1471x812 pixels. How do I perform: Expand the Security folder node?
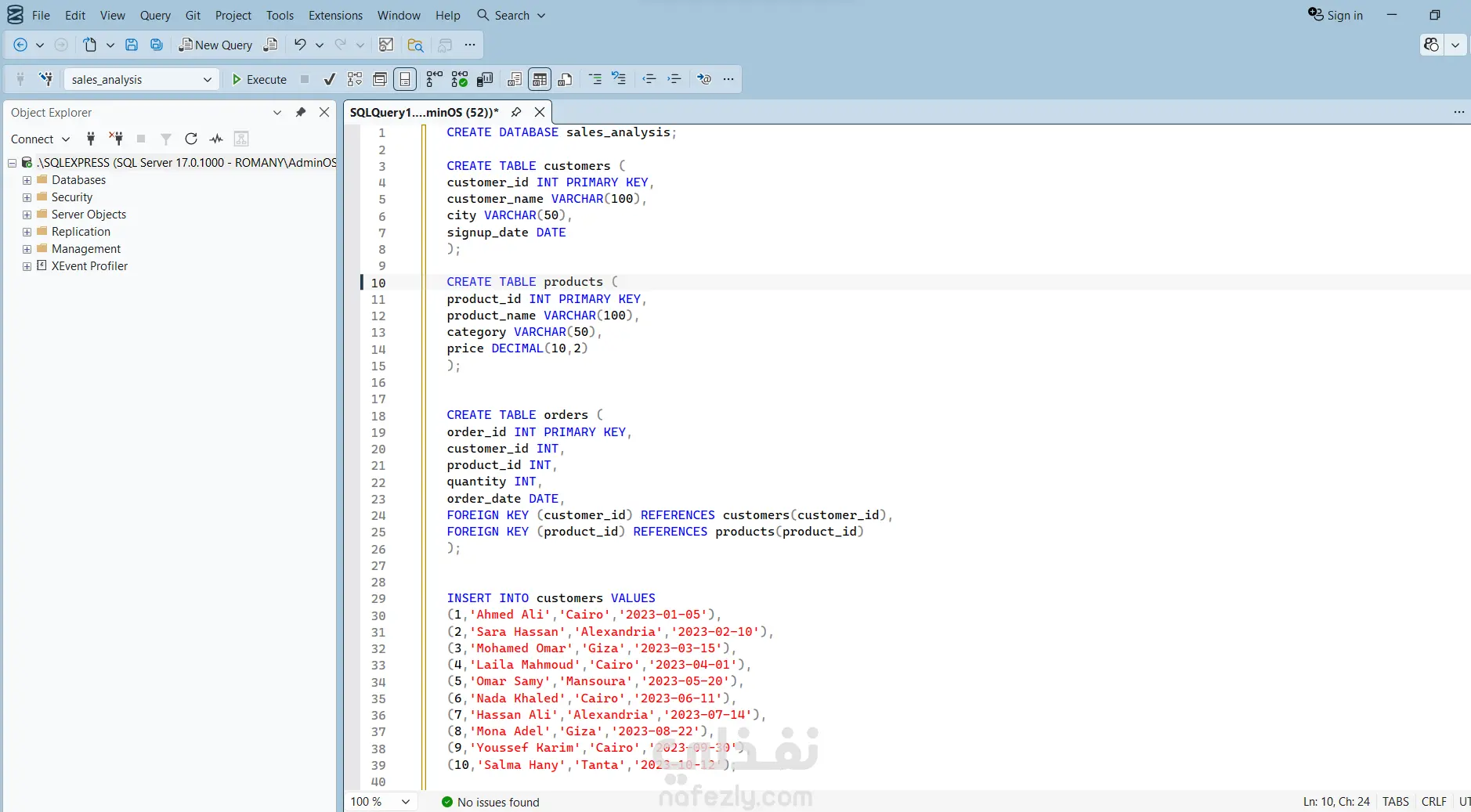pos(27,197)
